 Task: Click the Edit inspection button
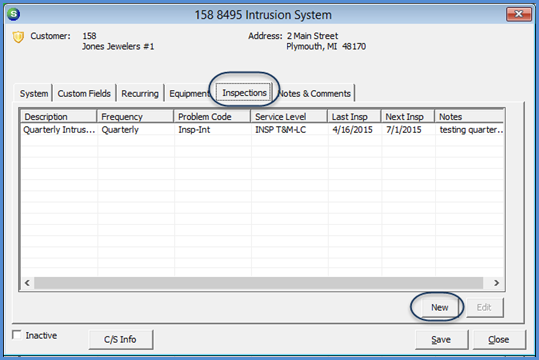(484, 307)
